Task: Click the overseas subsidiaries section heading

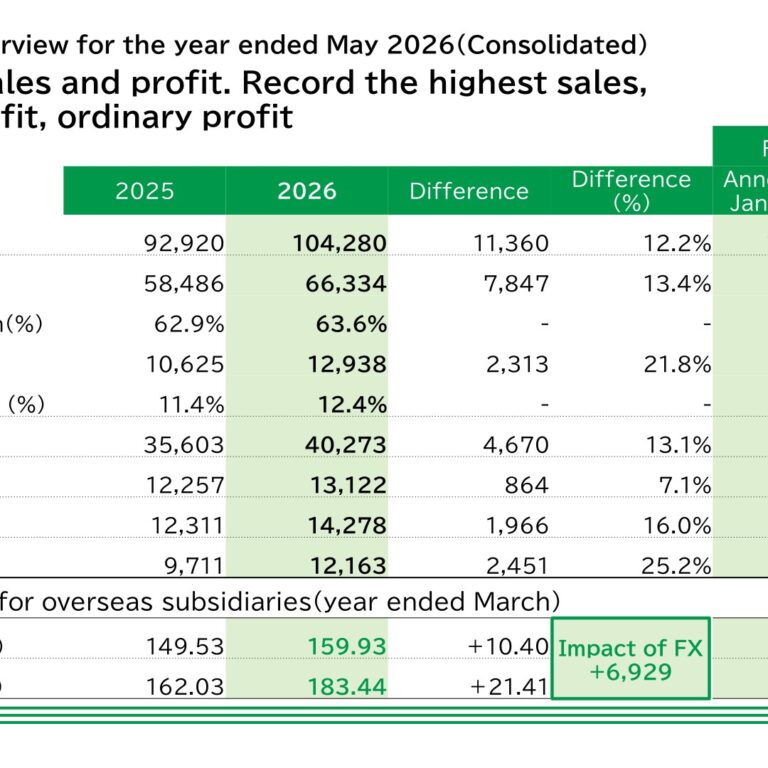Action: 279,602
